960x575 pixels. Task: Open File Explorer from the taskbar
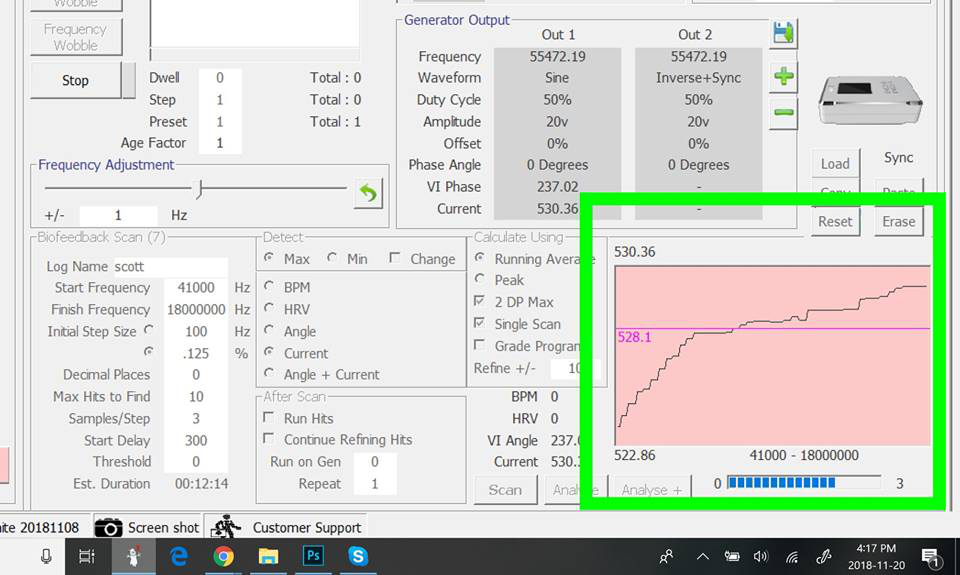click(268, 556)
